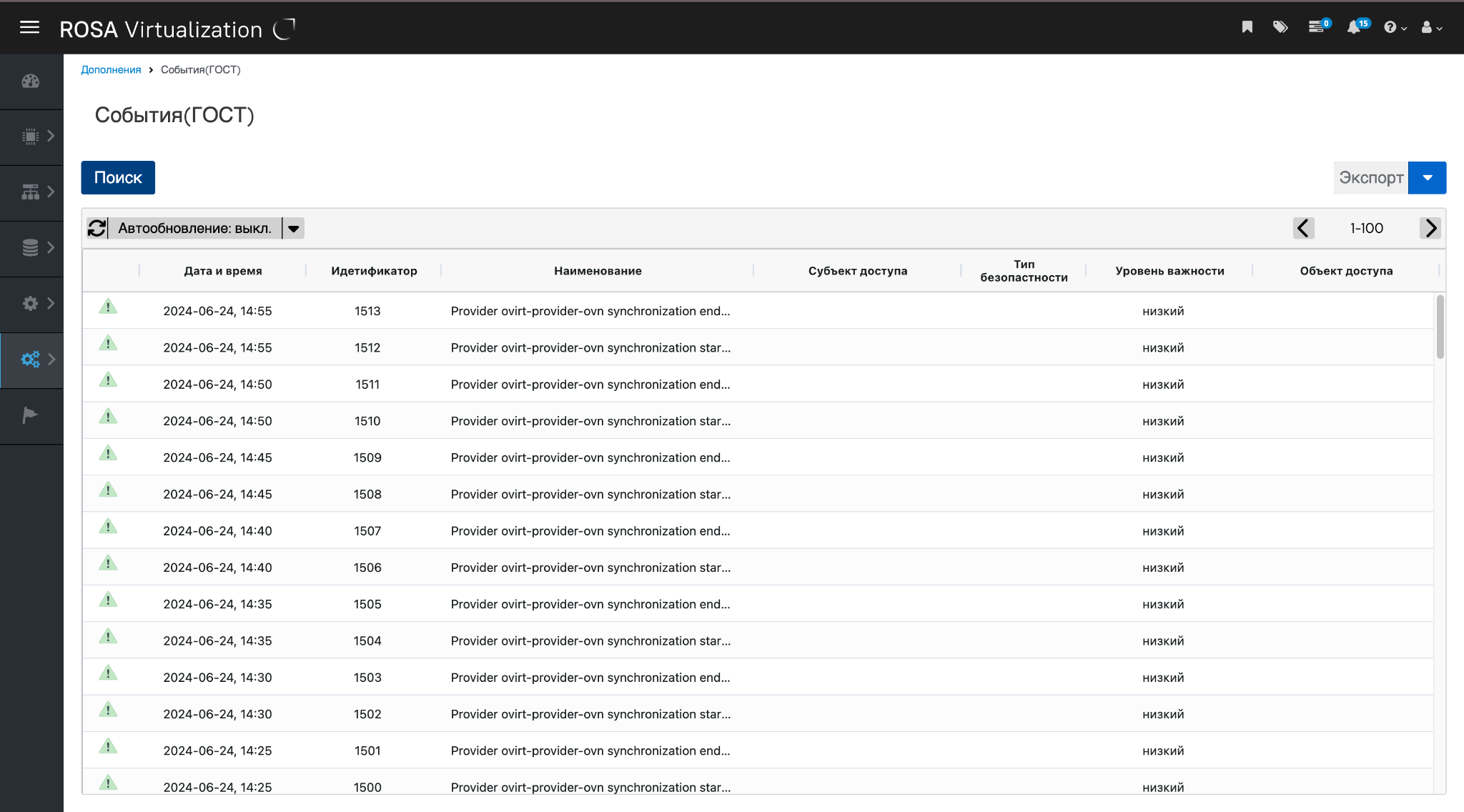Open the tags icon in the header
The image size is (1464, 812).
point(1280,27)
